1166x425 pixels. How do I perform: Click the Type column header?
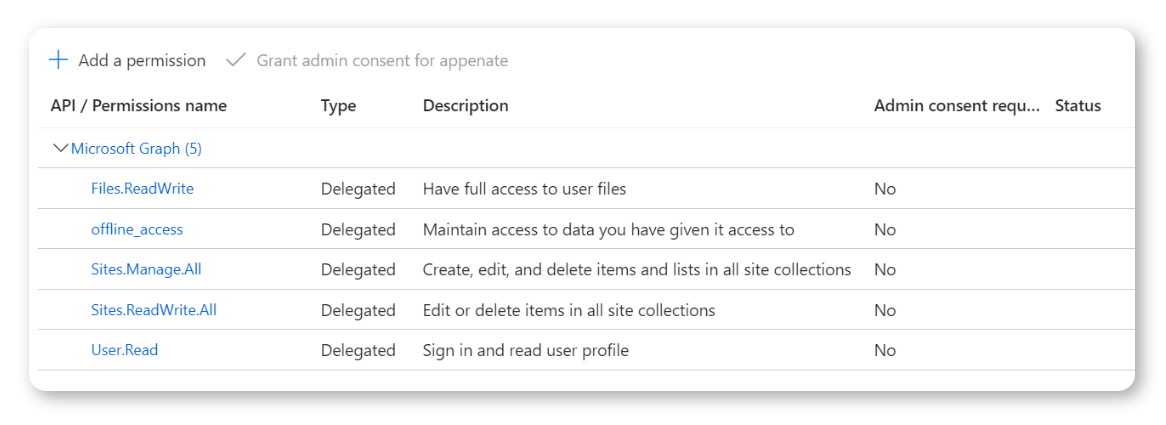pos(338,105)
